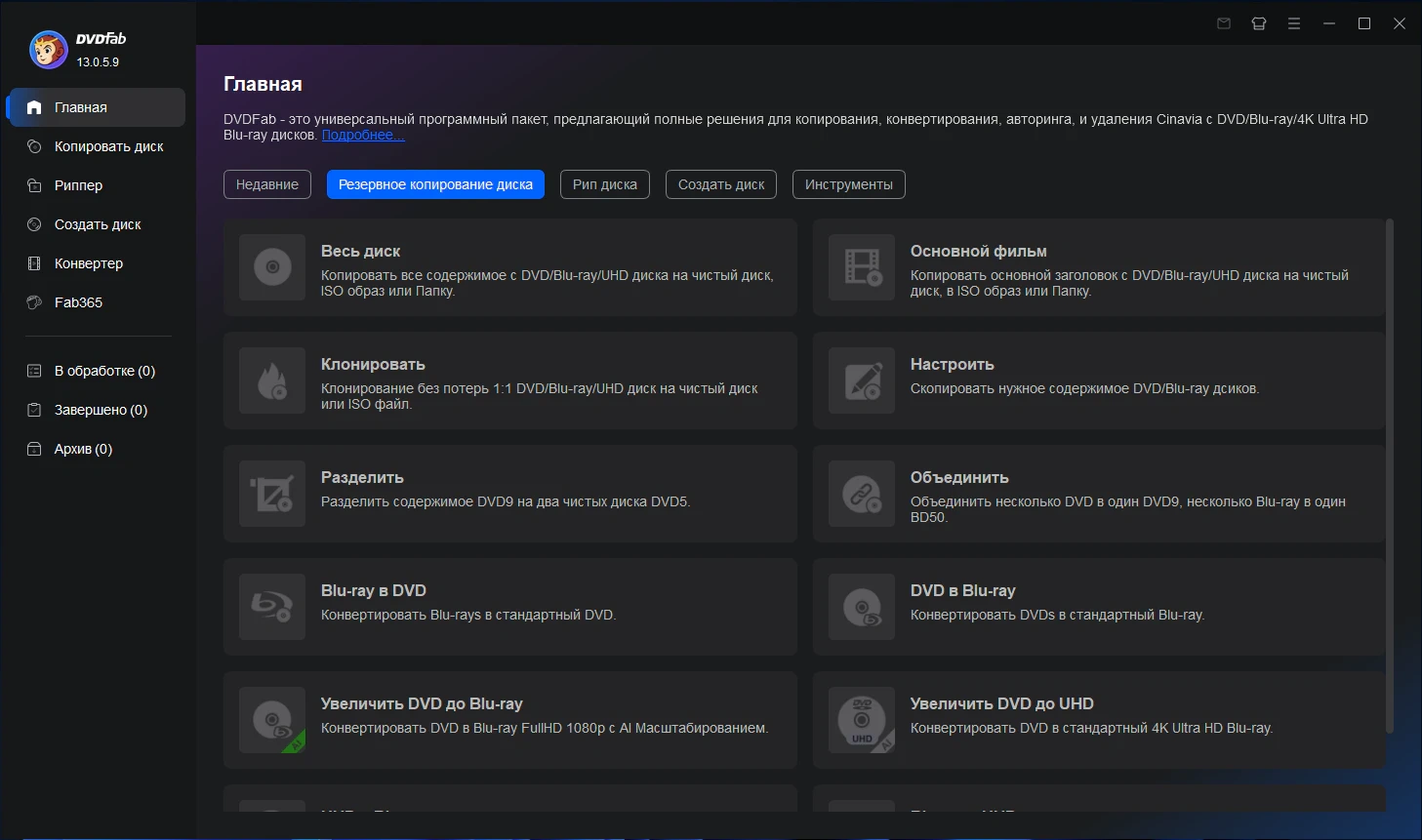Switch to the Рип диска tab
The height and width of the screenshot is (840, 1422).
click(x=605, y=184)
